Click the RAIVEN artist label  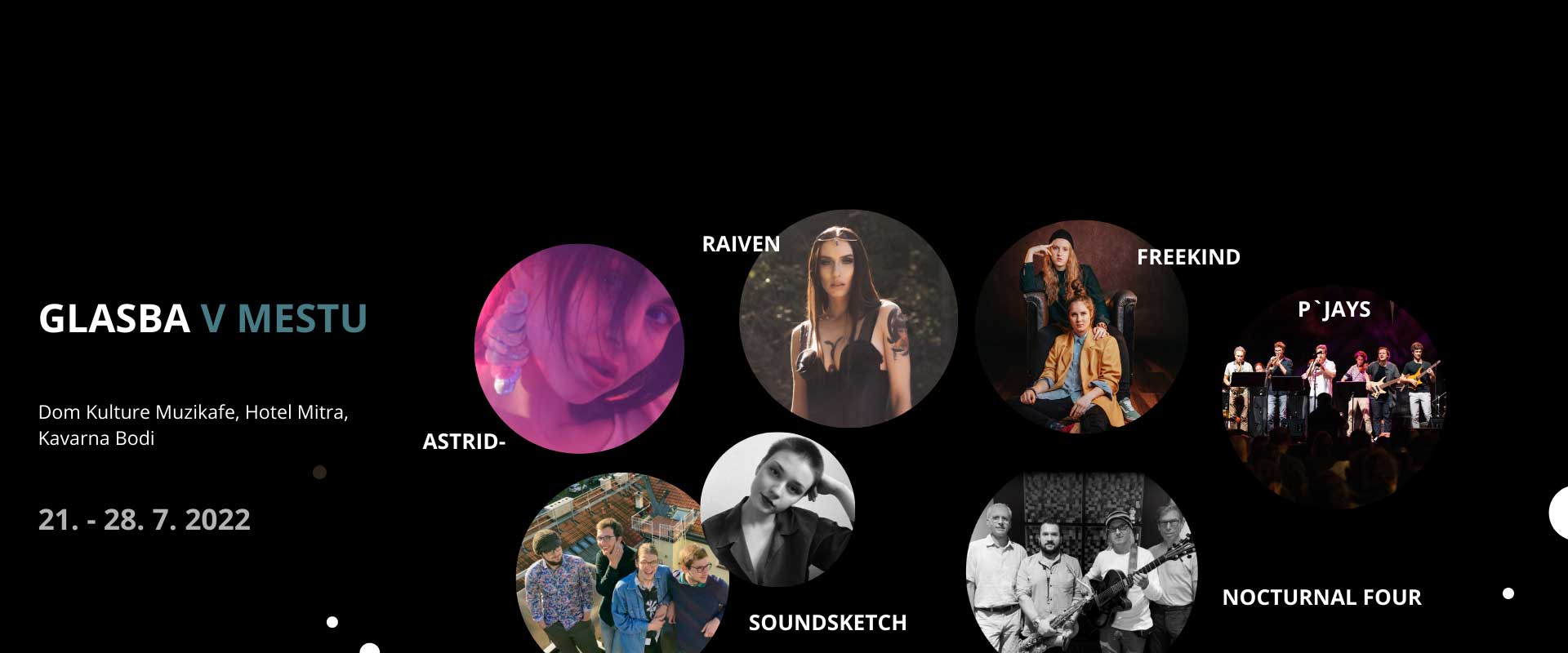pyautogui.click(x=741, y=244)
